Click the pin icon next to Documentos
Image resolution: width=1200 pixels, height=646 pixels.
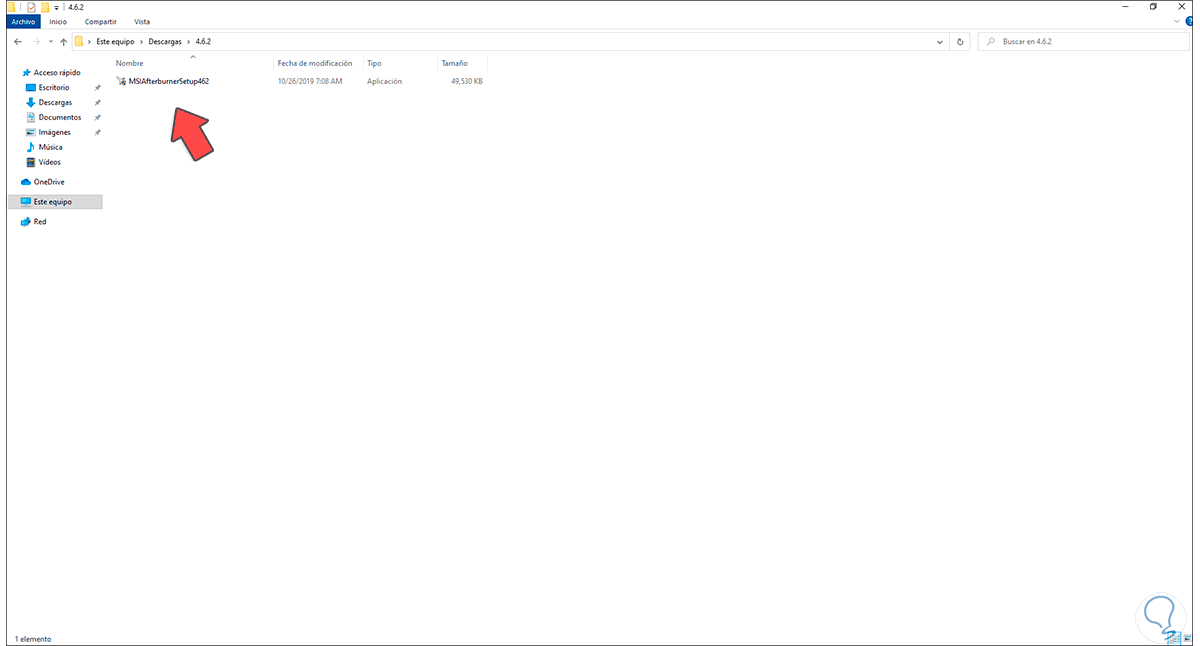97,117
